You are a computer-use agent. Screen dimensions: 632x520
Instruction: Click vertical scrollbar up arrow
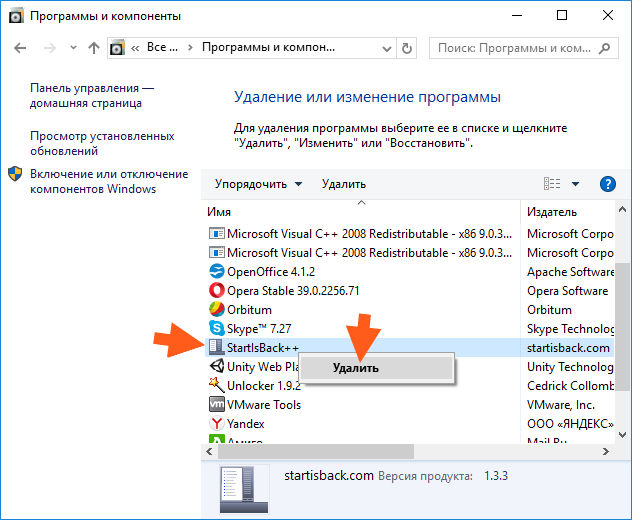tap(622, 209)
